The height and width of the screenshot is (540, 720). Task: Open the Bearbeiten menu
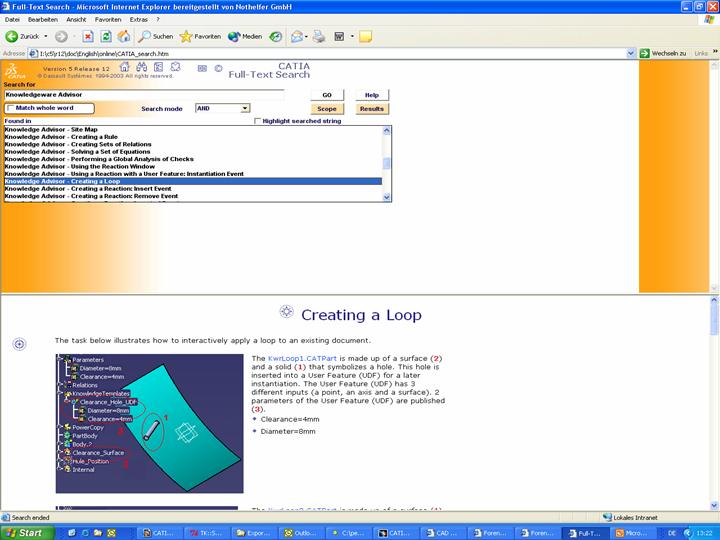(43, 20)
